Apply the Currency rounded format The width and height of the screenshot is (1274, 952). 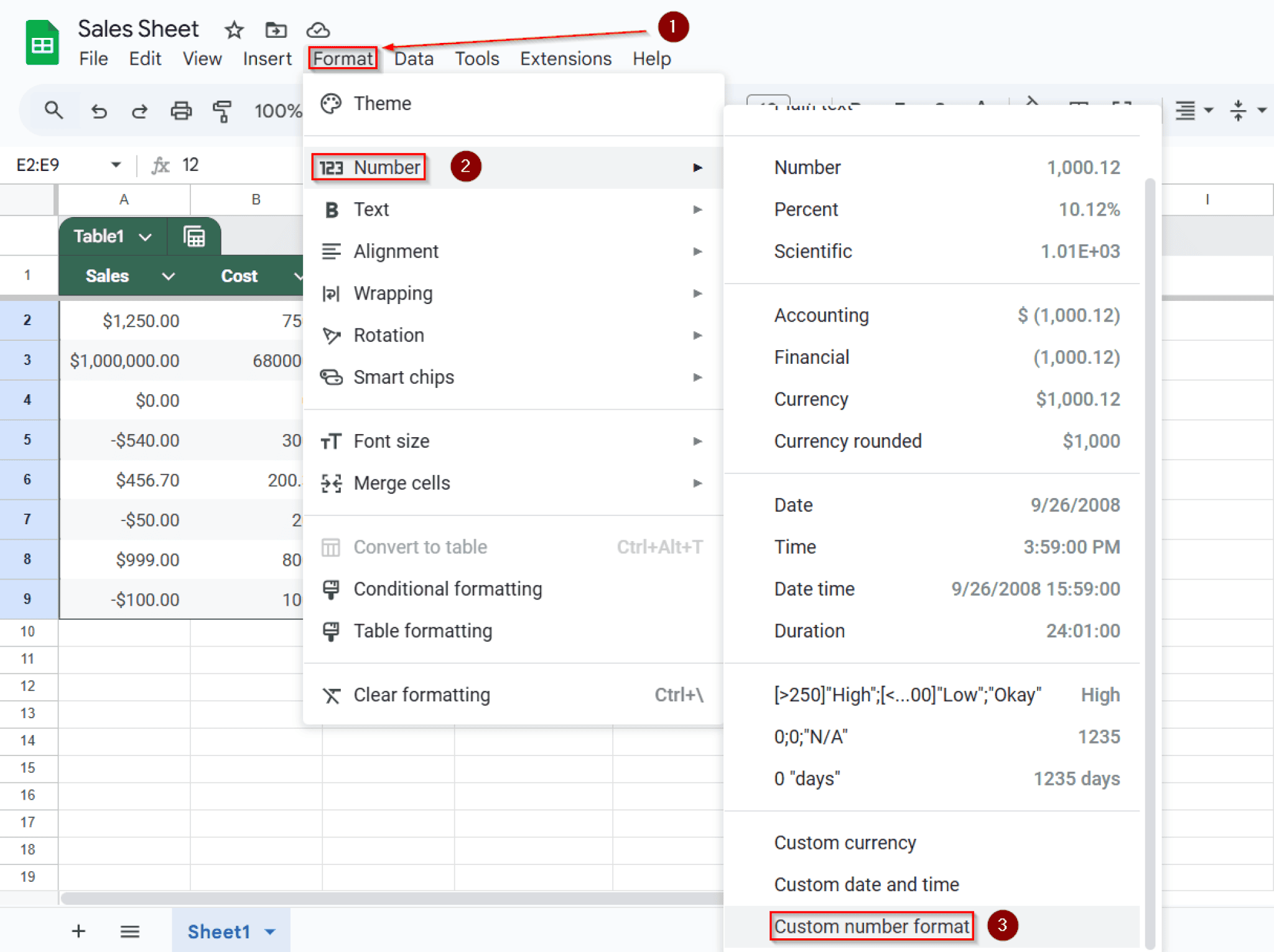tap(849, 440)
